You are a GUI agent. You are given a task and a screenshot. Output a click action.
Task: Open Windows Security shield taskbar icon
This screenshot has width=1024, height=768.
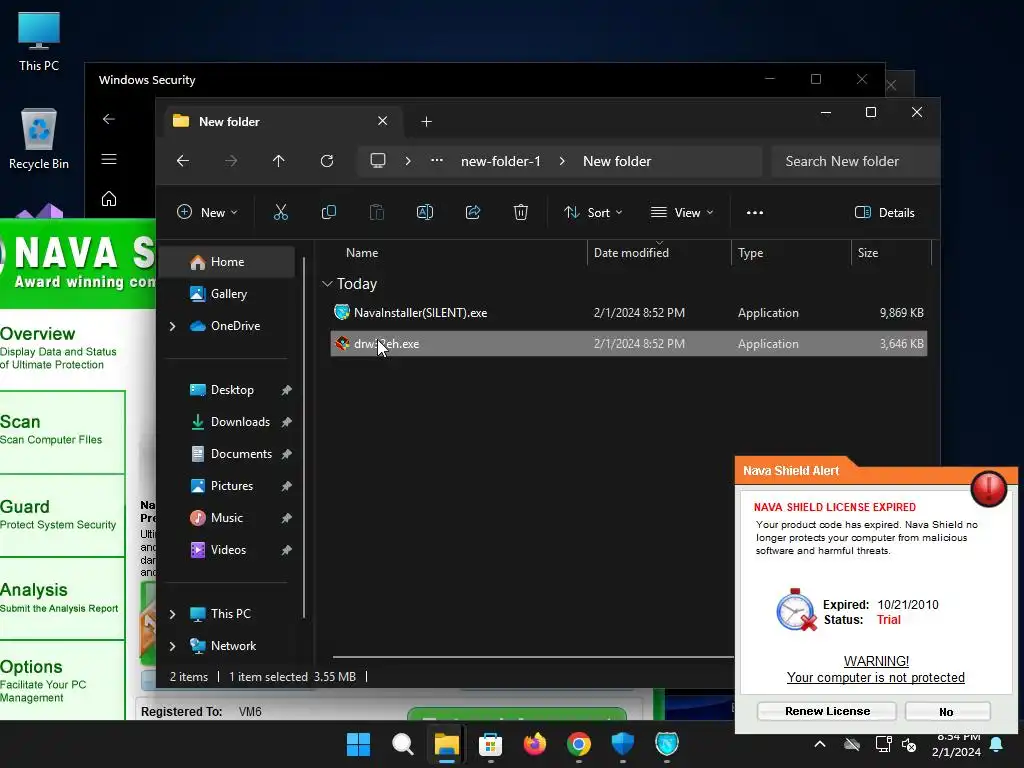point(623,744)
